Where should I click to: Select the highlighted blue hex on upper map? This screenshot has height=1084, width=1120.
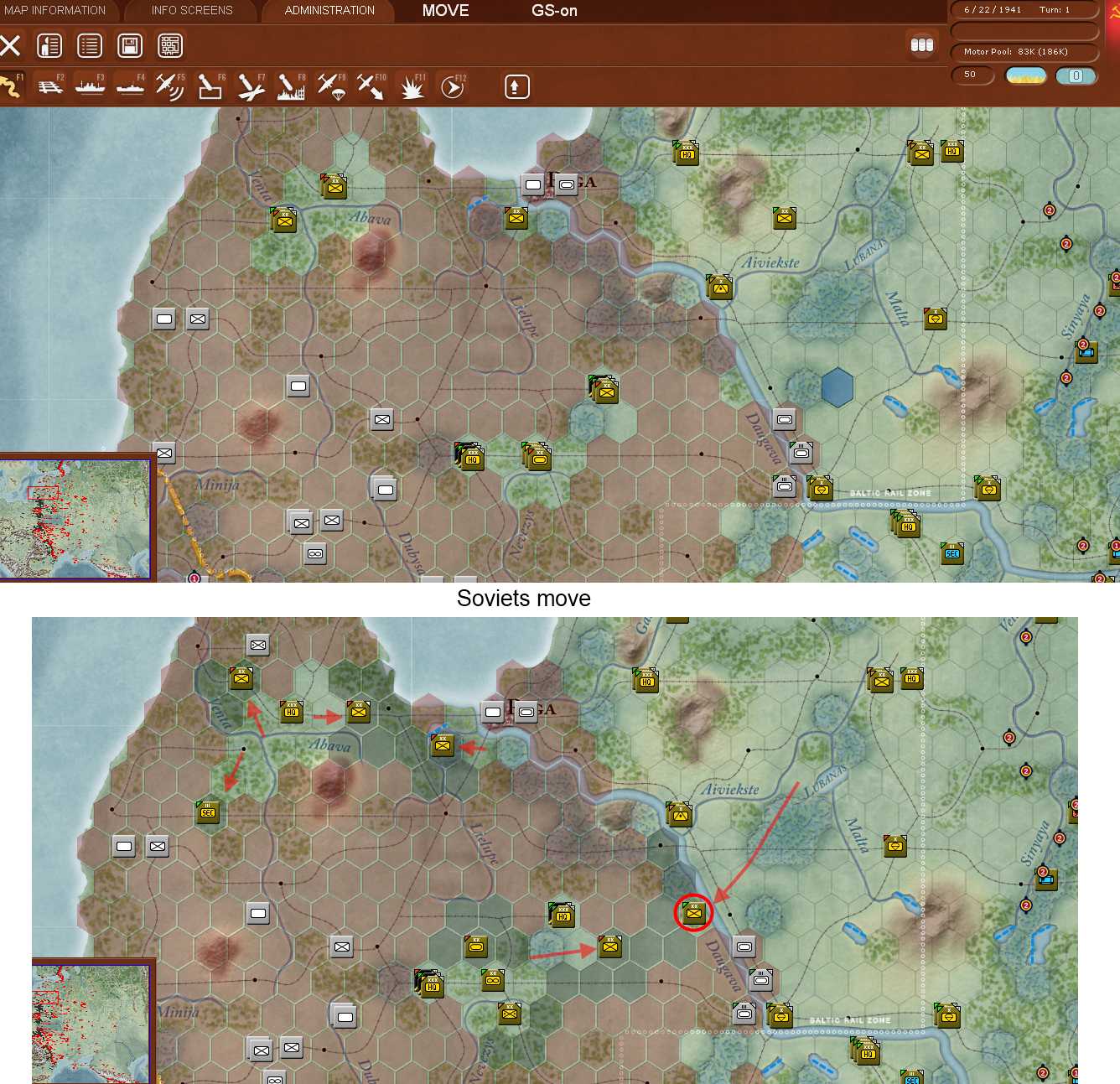(x=837, y=387)
